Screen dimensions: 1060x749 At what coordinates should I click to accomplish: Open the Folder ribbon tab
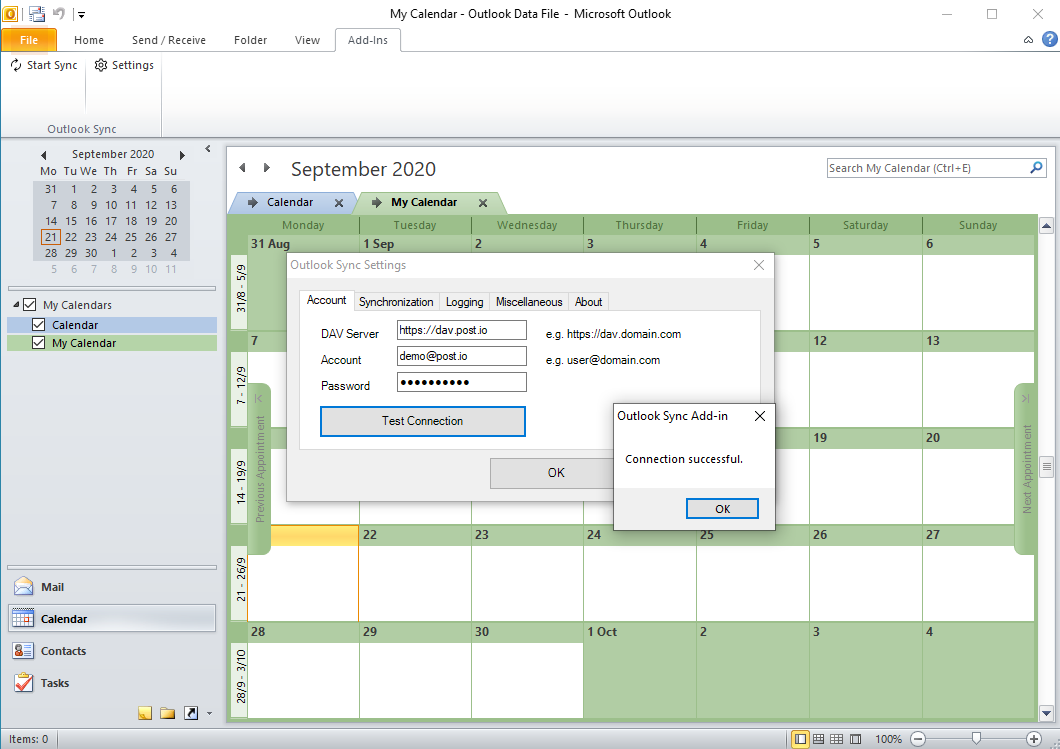250,40
